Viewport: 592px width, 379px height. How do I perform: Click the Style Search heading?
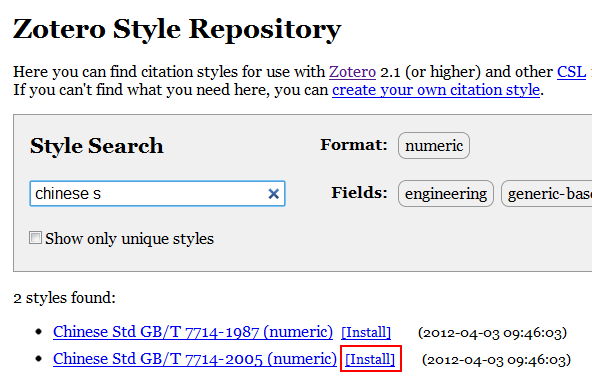point(97,146)
